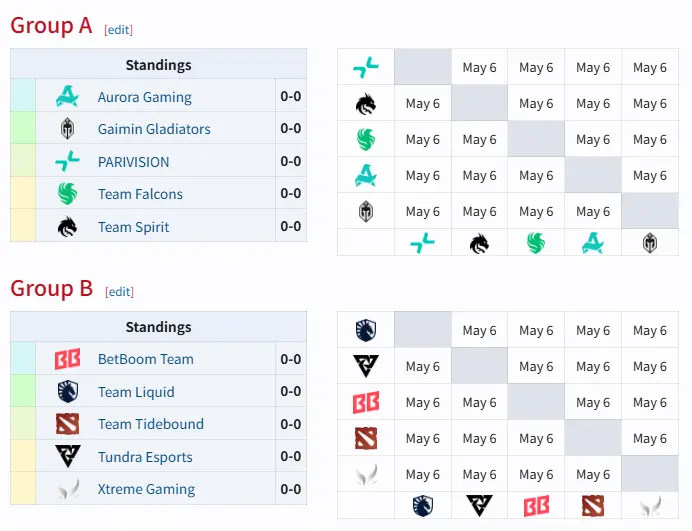Open the Aurora Gaming team link
The height and width of the screenshot is (531, 692).
pyautogui.click(x=145, y=97)
